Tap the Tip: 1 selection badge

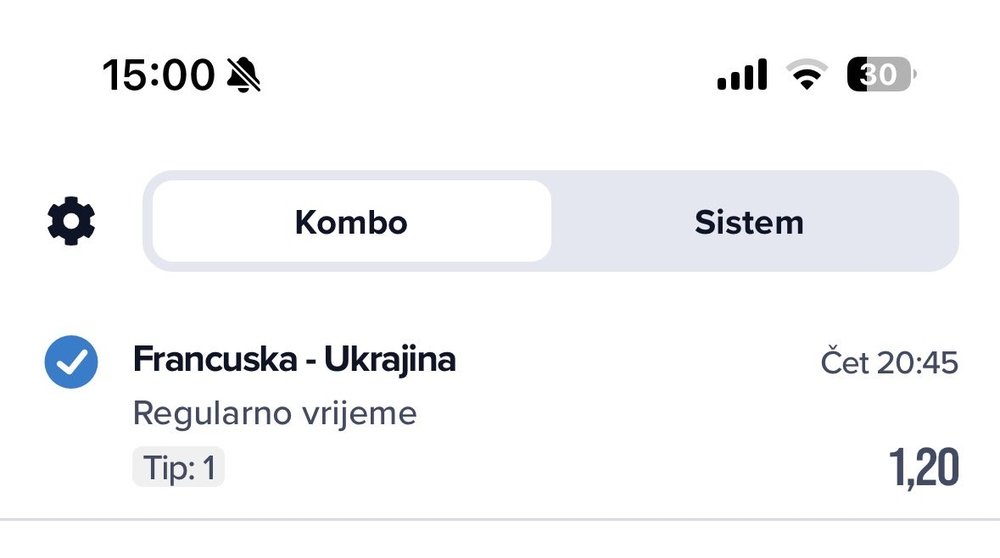tap(179, 467)
